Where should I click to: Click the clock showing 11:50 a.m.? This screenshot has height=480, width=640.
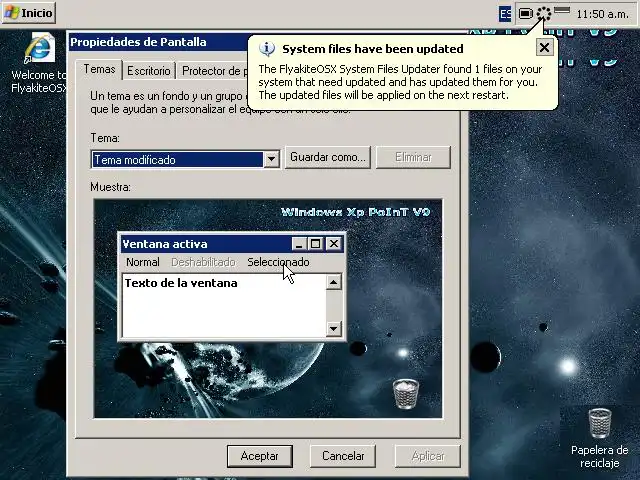coord(602,14)
